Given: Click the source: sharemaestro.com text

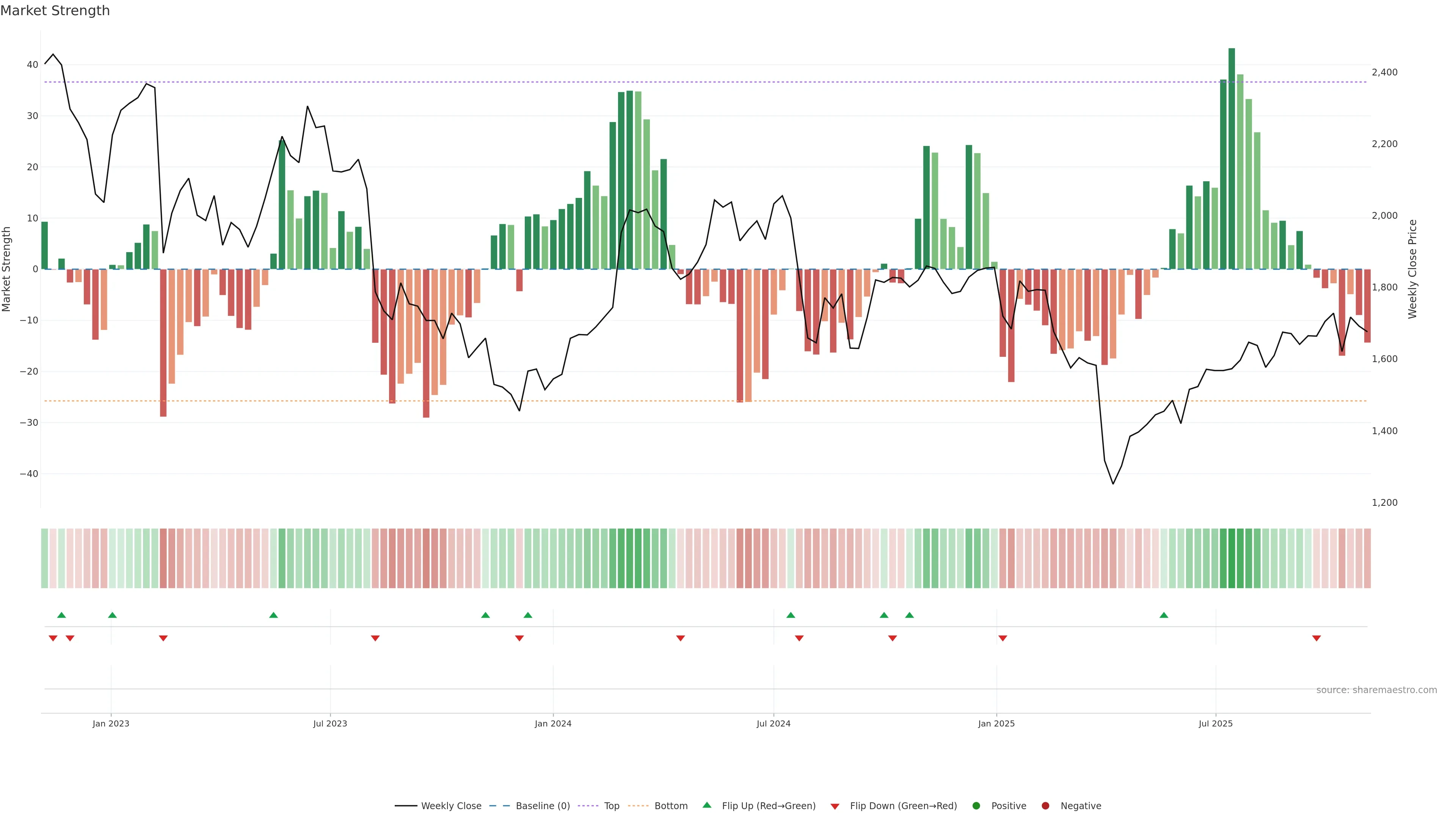Looking at the screenshot, I should pyautogui.click(x=1376, y=690).
